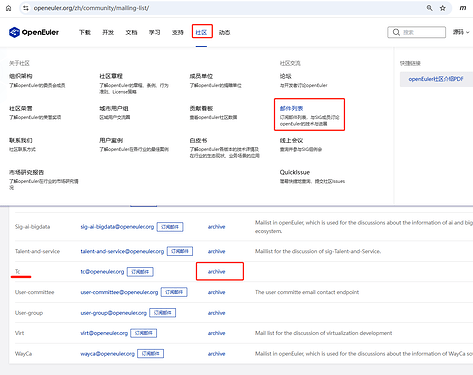Open 邮件列表 mailing list entry
The image size is (473, 375).
(x=291, y=108)
